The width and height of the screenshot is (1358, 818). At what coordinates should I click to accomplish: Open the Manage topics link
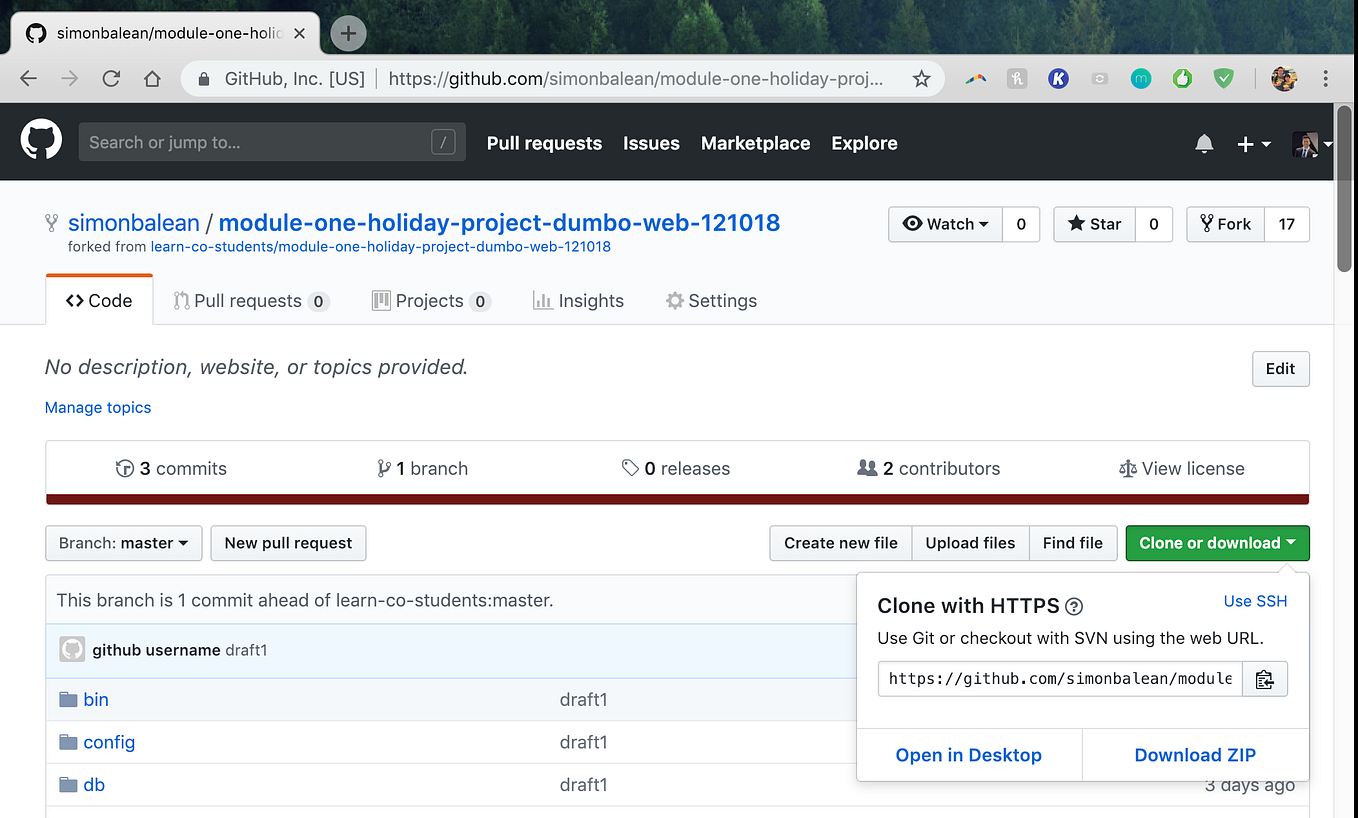(x=97, y=407)
